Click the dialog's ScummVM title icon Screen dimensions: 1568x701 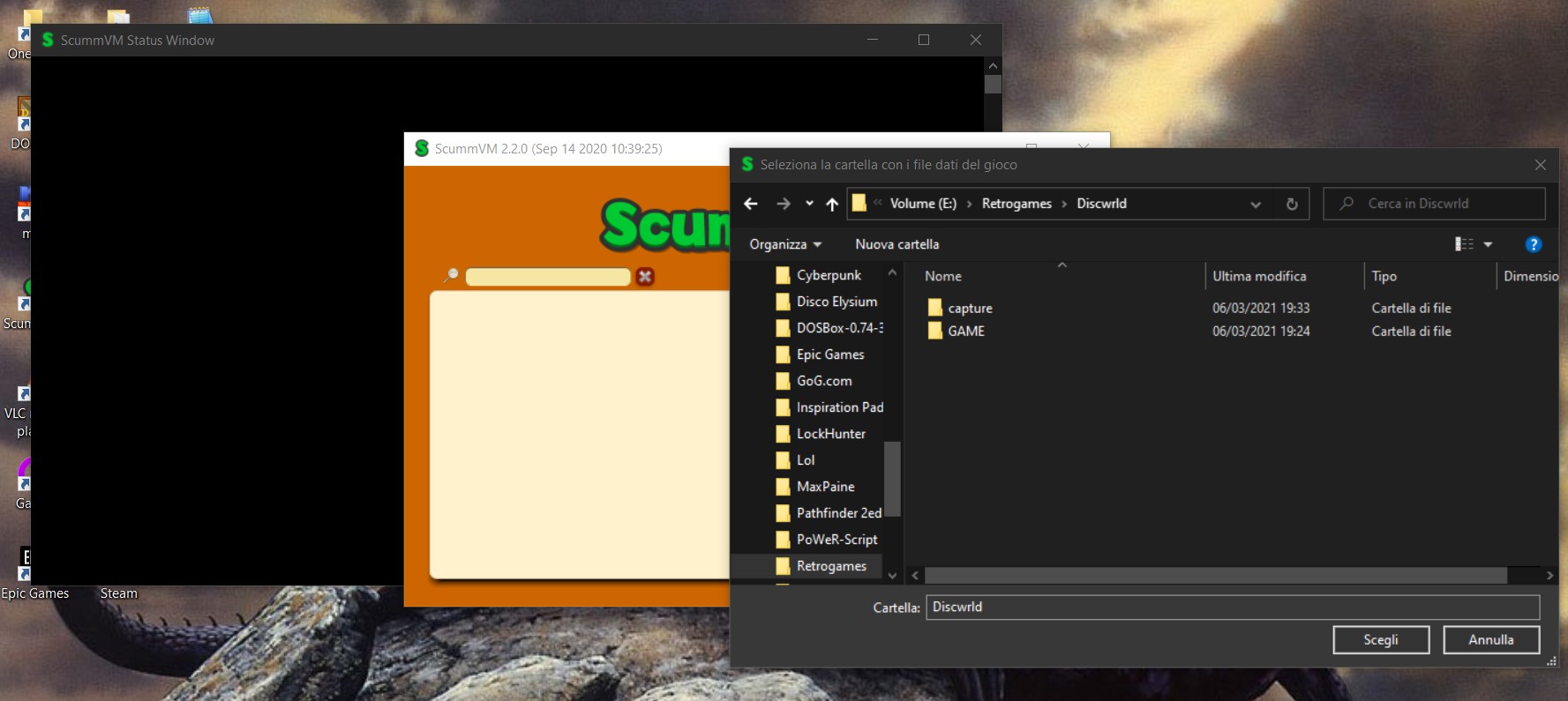(x=747, y=164)
